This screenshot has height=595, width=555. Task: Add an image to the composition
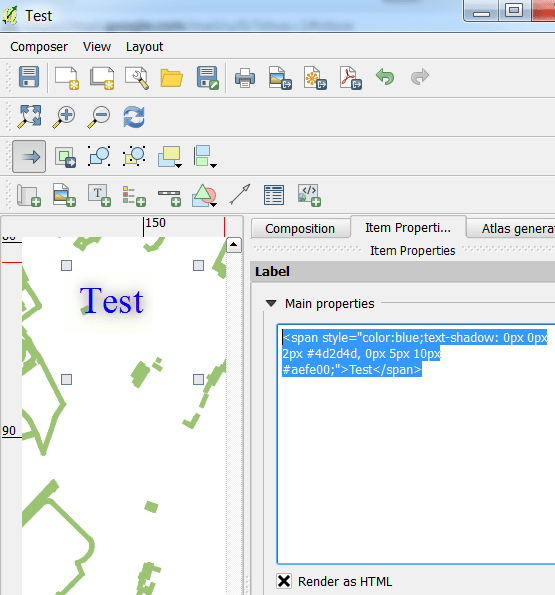(64, 195)
